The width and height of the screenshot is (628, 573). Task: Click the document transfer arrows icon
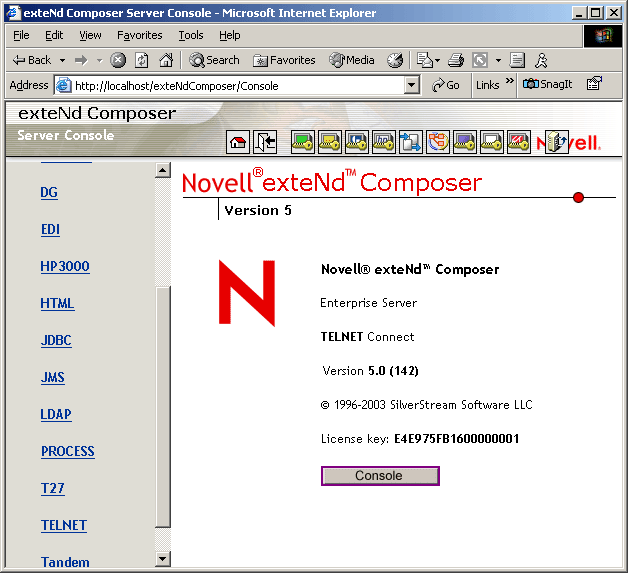coord(411,142)
